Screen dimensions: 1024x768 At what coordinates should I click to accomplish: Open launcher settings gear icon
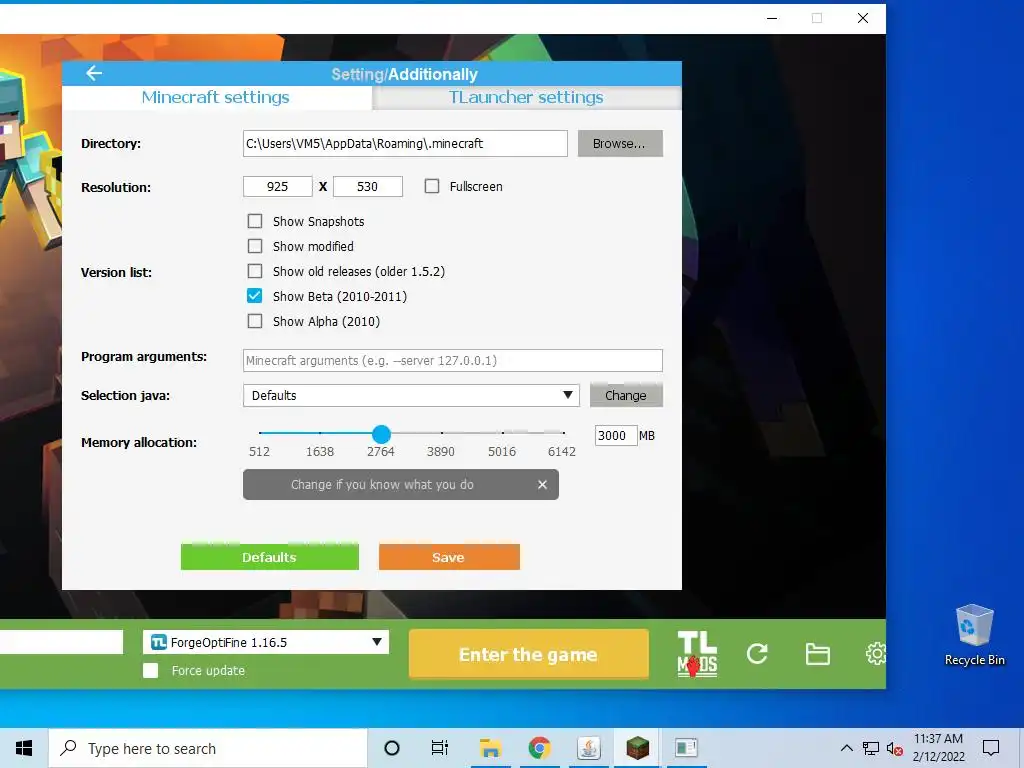(875, 654)
